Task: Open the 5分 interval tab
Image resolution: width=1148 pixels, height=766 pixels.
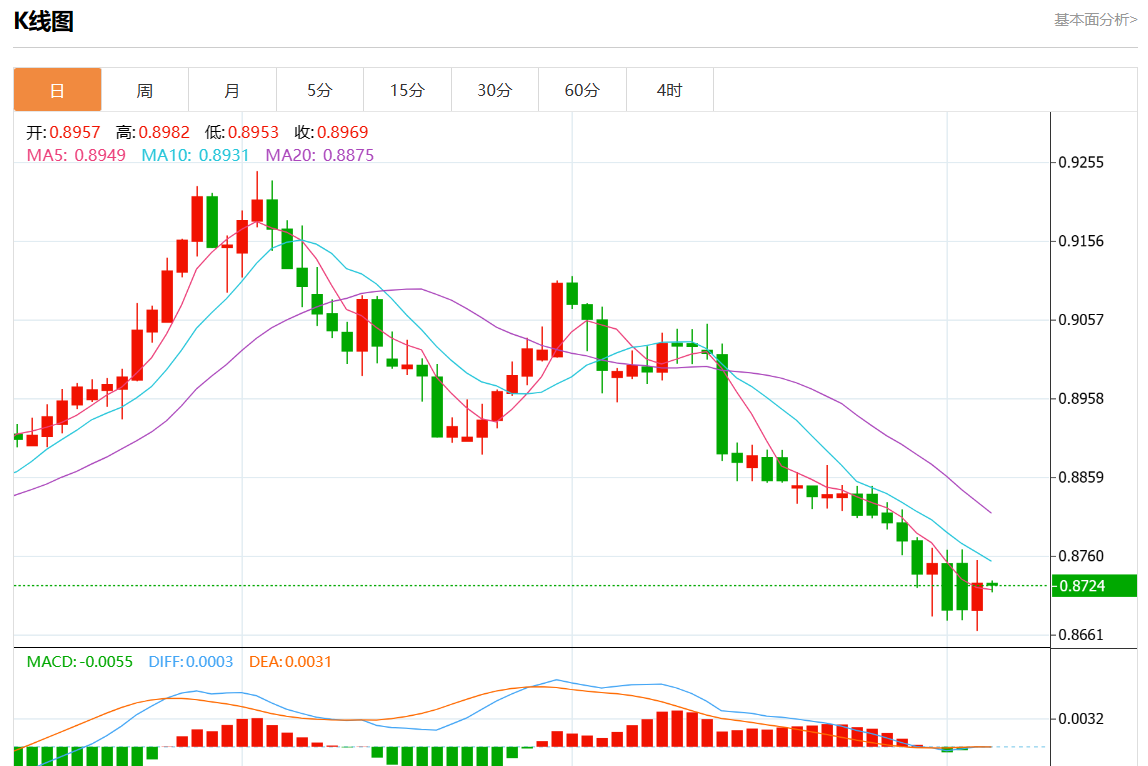Action: point(320,90)
